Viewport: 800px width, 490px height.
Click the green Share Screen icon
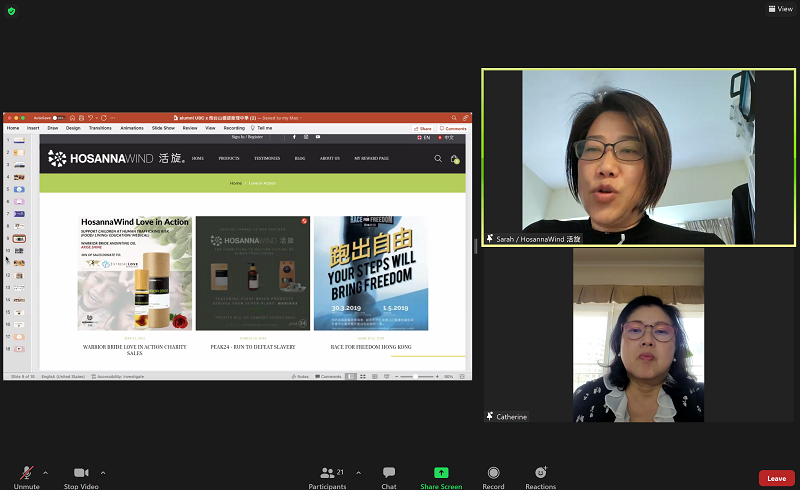(441, 472)
